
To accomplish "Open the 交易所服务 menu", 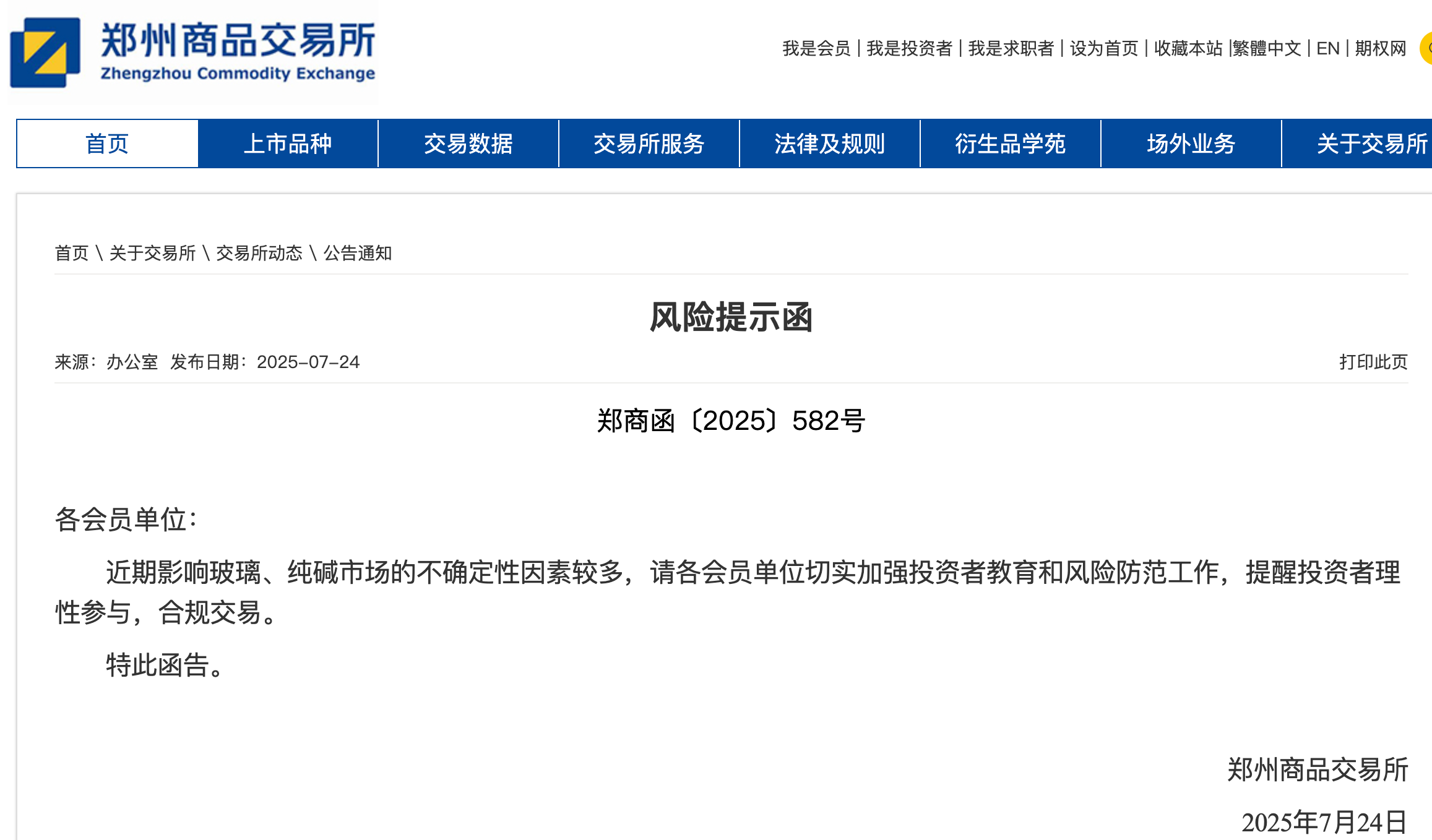I will click(x=649, y=144).
